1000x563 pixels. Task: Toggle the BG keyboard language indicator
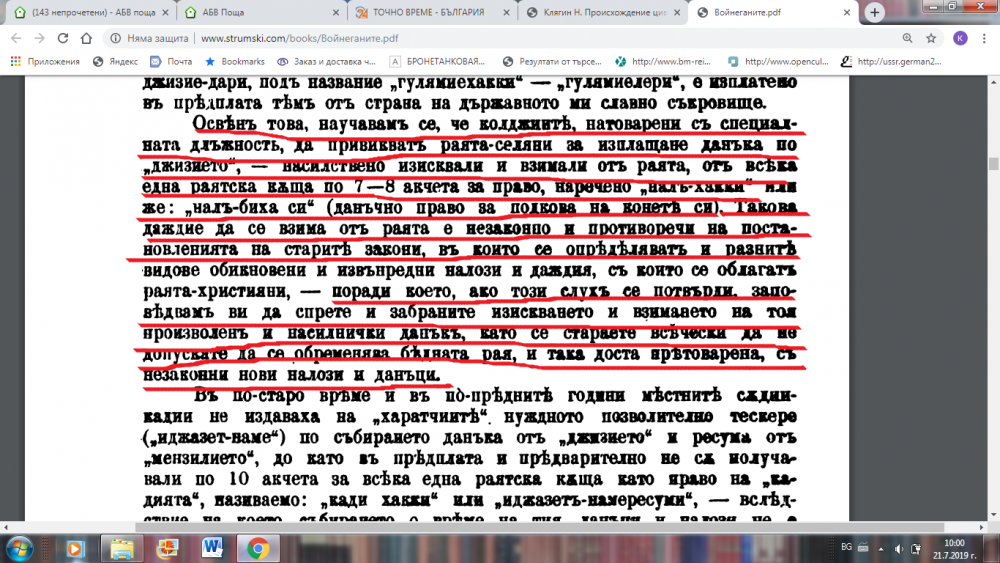click(x=846, y=548)
